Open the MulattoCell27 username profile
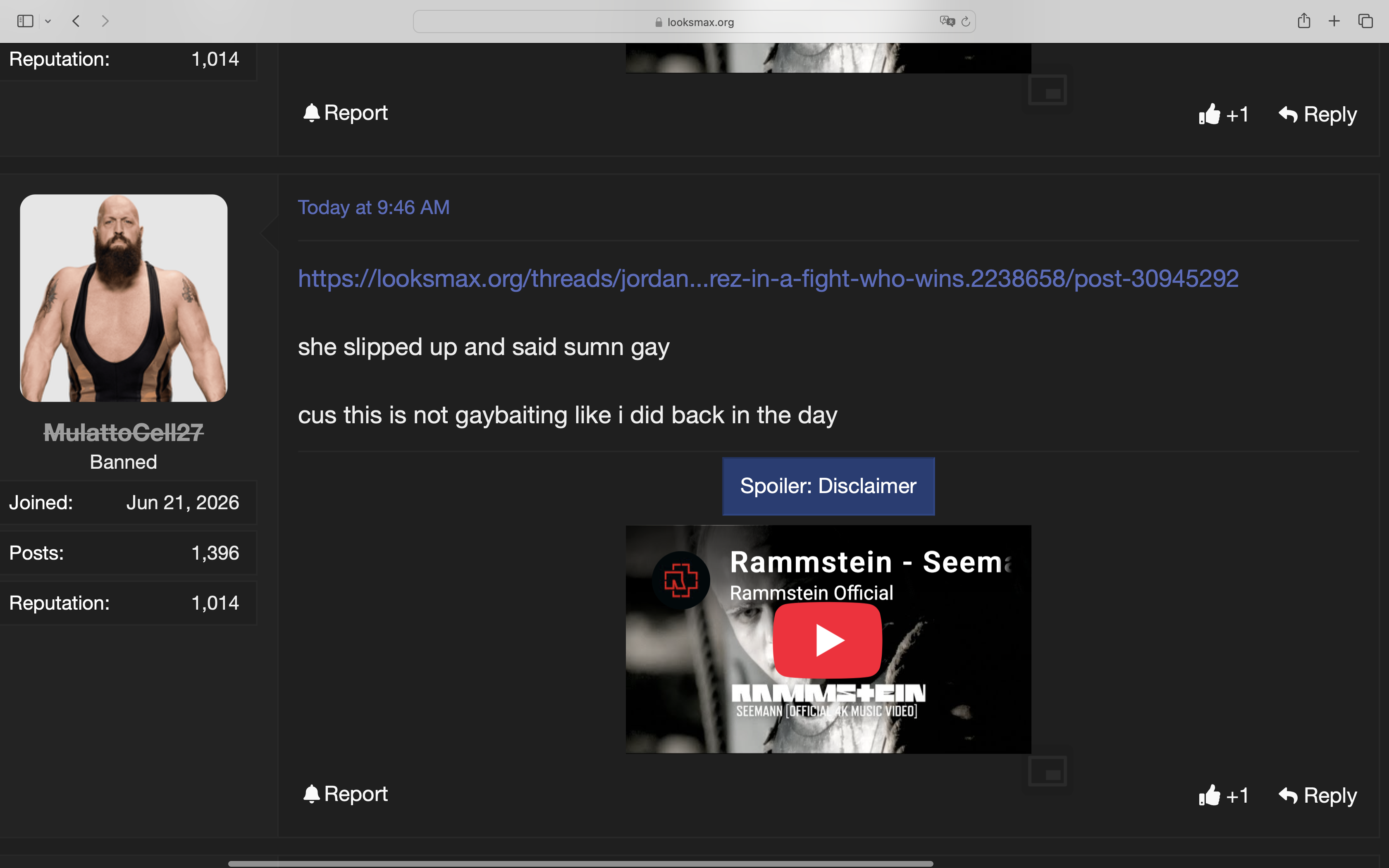 124,432
